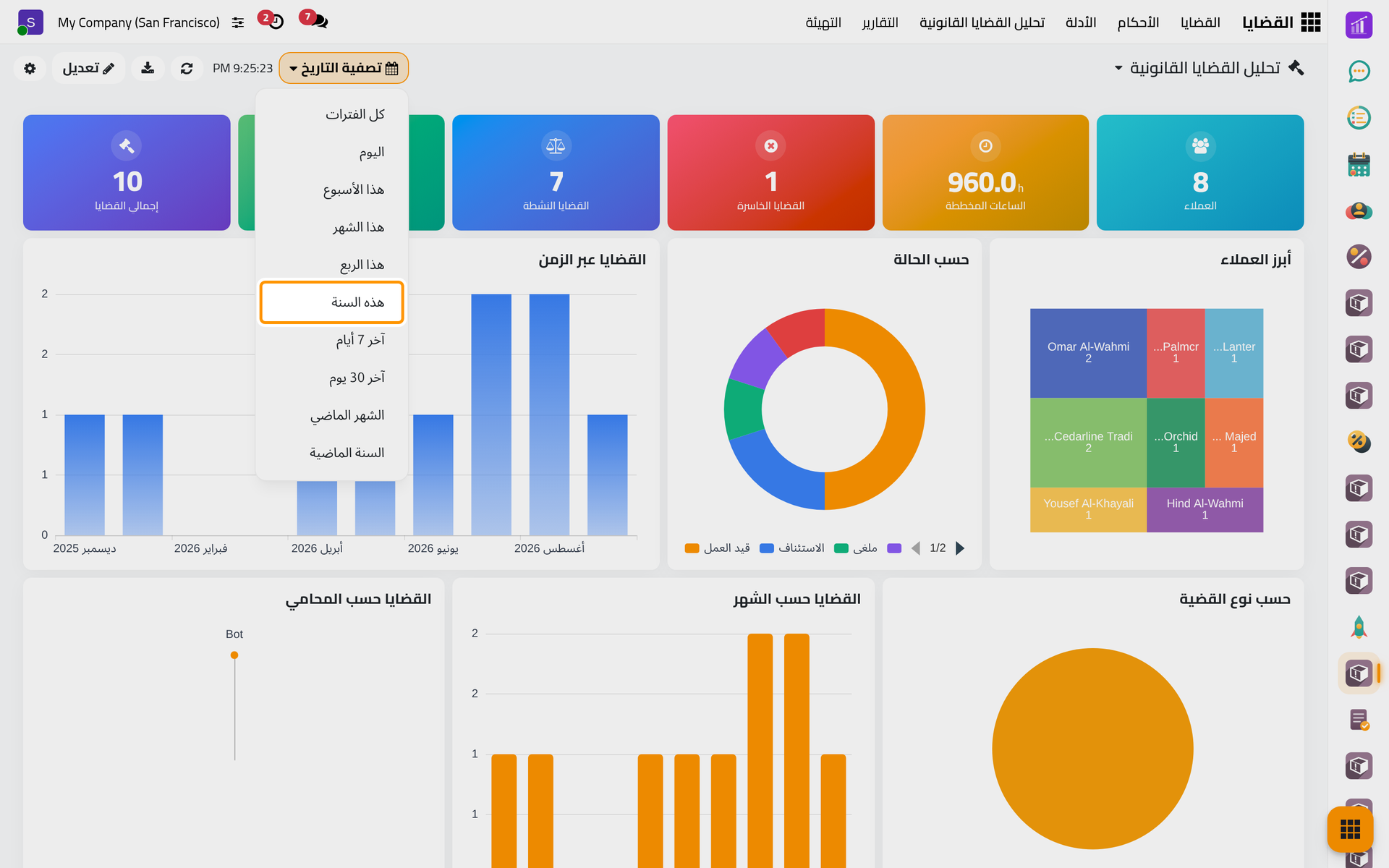Click the Orchid treemap tile
Screen dimensions: 1389x868
pyautogui.click(x=1176, y=443)
